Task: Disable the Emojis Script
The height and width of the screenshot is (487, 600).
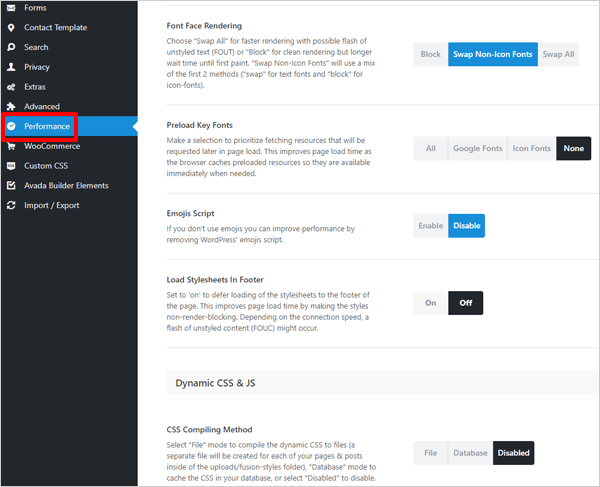Action: click(x=466, y=226)
